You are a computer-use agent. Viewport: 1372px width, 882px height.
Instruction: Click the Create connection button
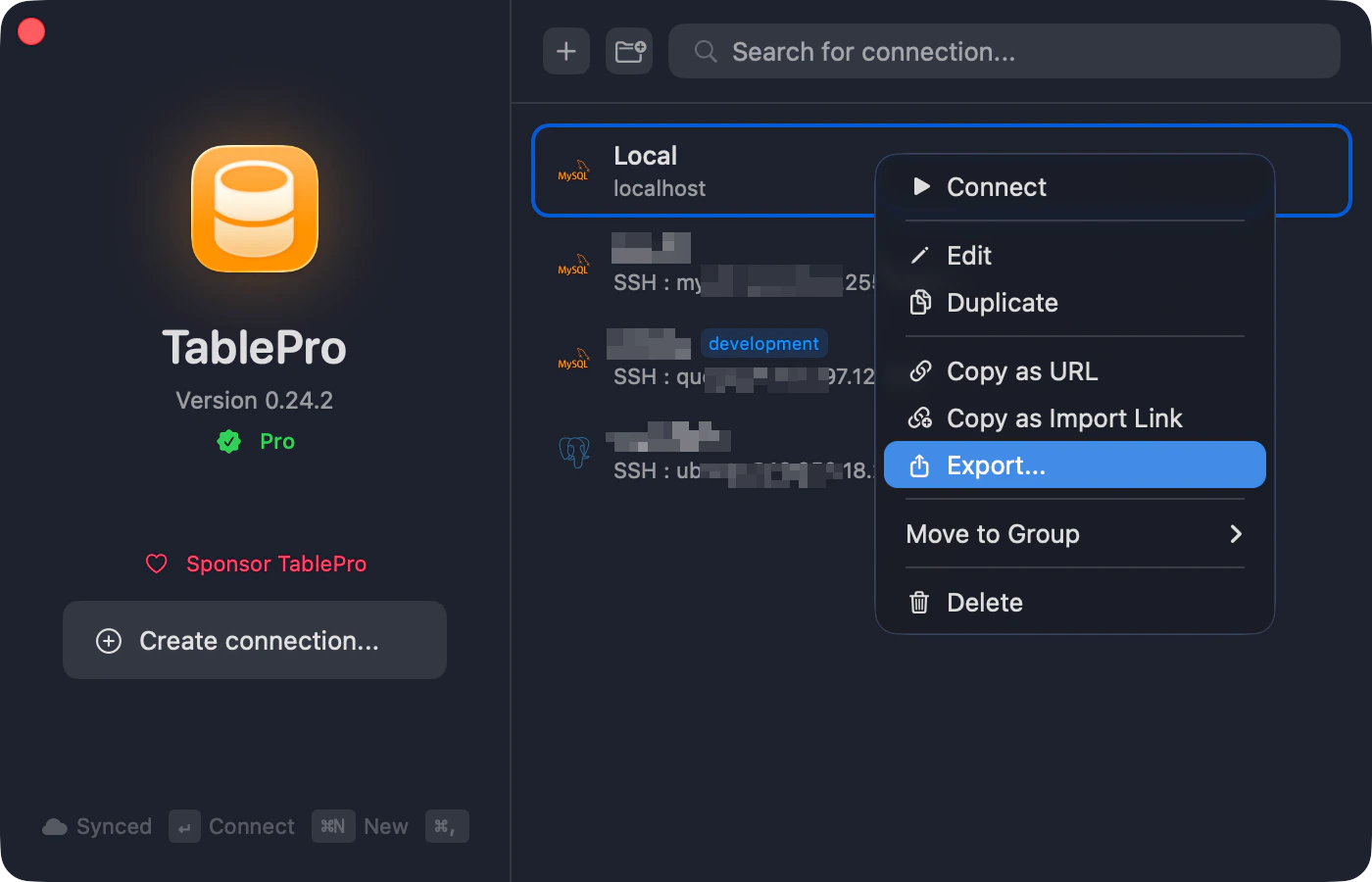tap(255, 640)
